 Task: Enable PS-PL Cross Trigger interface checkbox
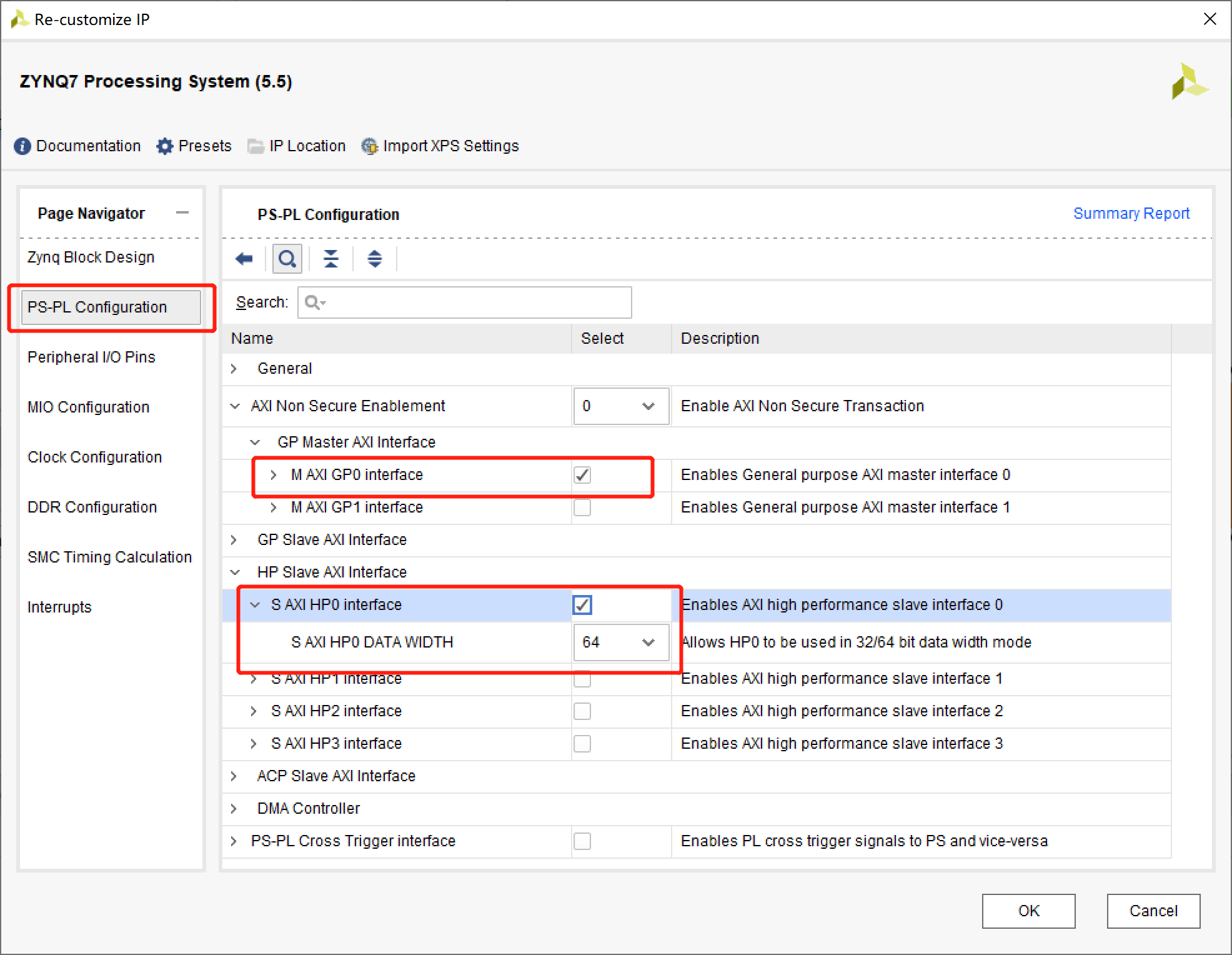pyautogui.click(x=582, y=841)
